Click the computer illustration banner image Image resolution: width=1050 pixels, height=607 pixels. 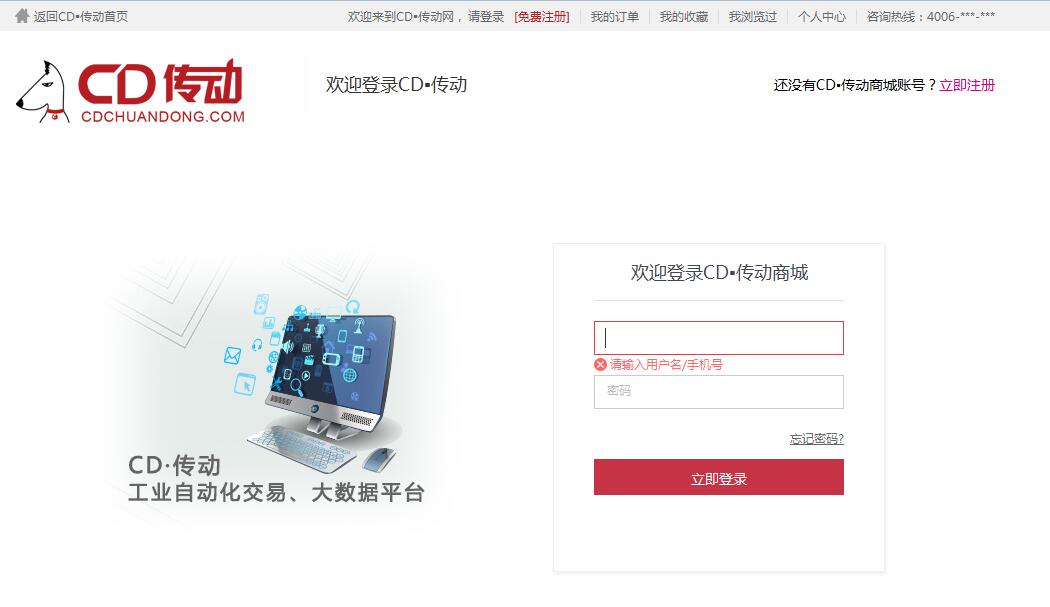click(x=277, y=387)
